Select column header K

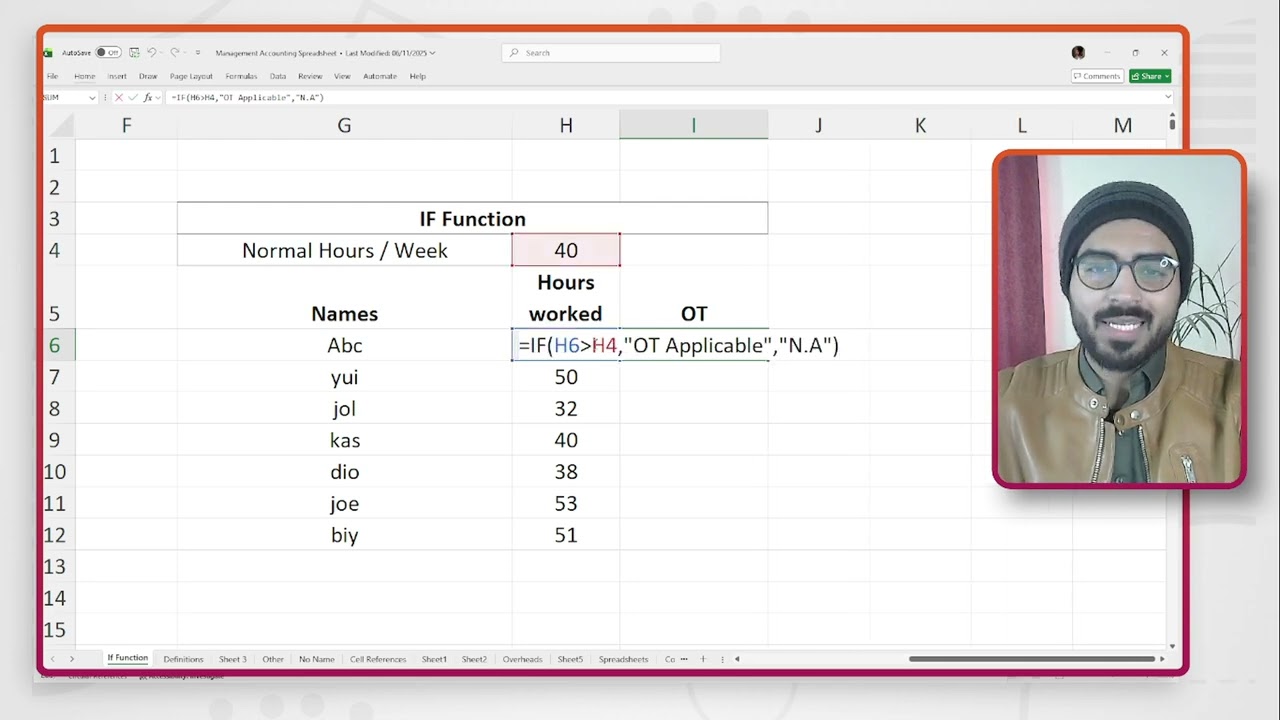920,125
